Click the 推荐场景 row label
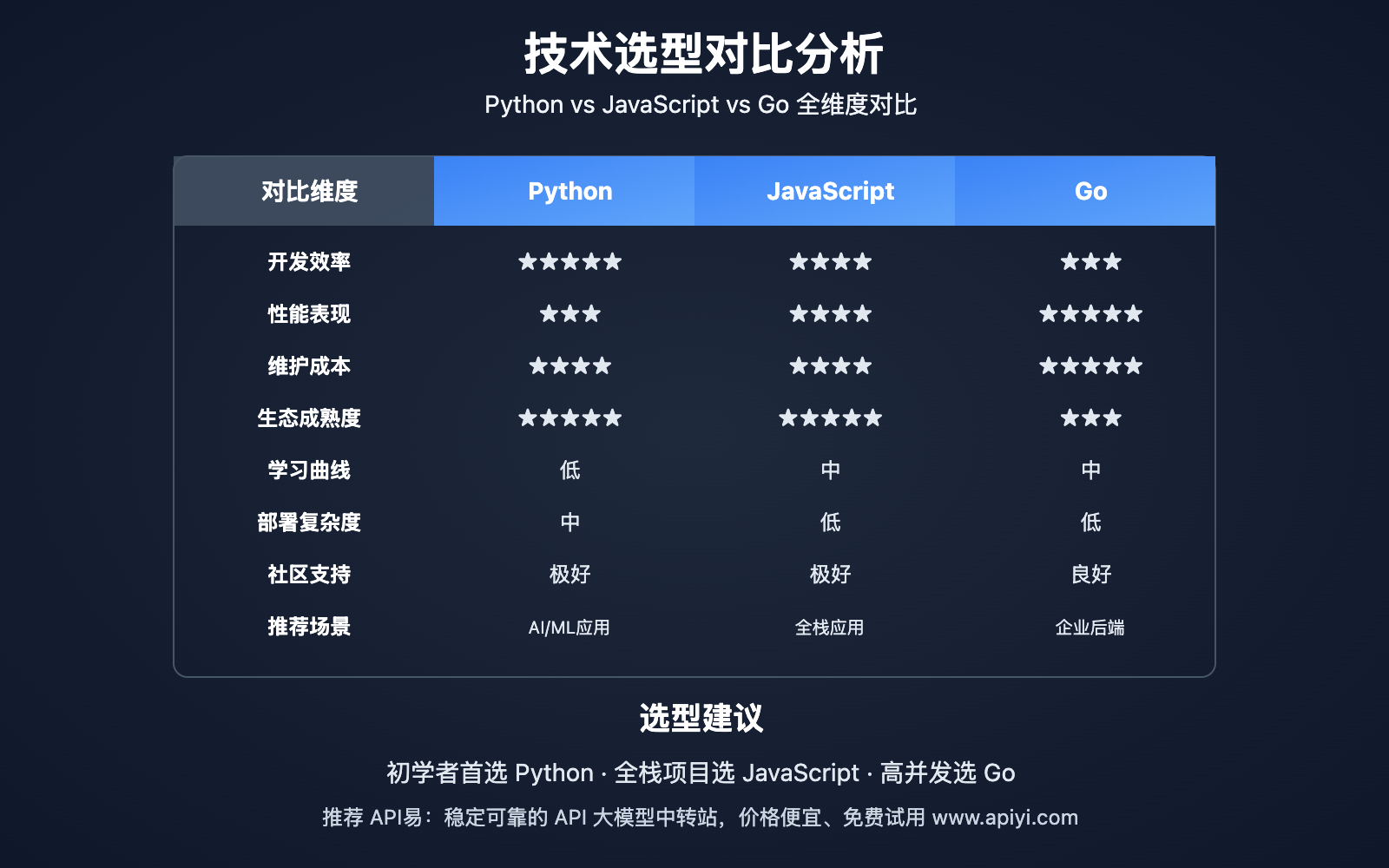Image resolution: width=1389 pixels, height=868 pixels. pos(309,626)
